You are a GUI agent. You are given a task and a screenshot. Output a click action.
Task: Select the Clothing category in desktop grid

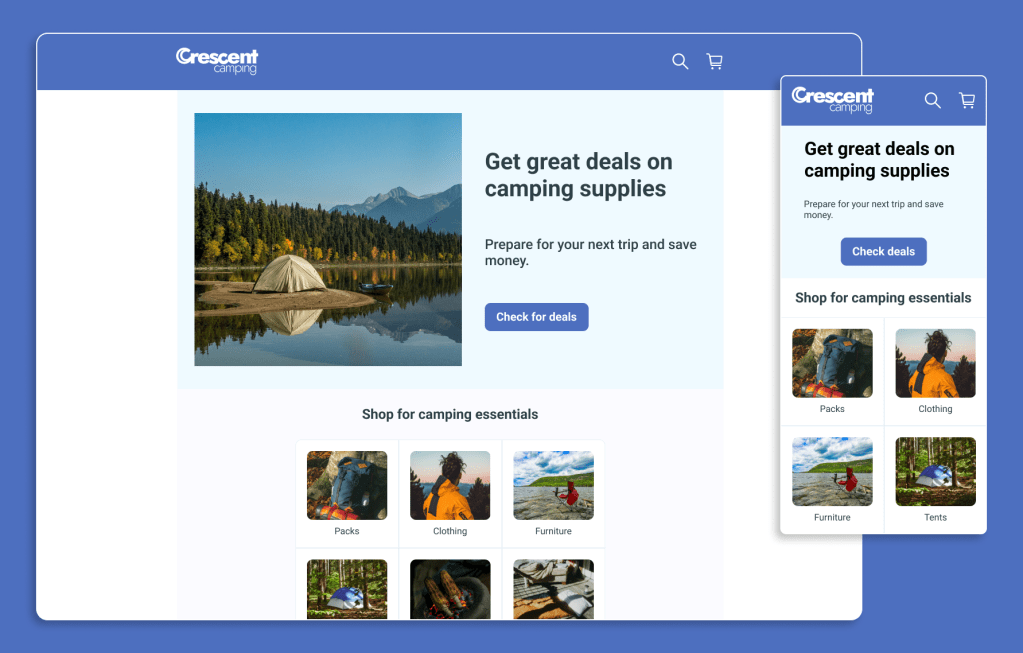pos(450,493)
